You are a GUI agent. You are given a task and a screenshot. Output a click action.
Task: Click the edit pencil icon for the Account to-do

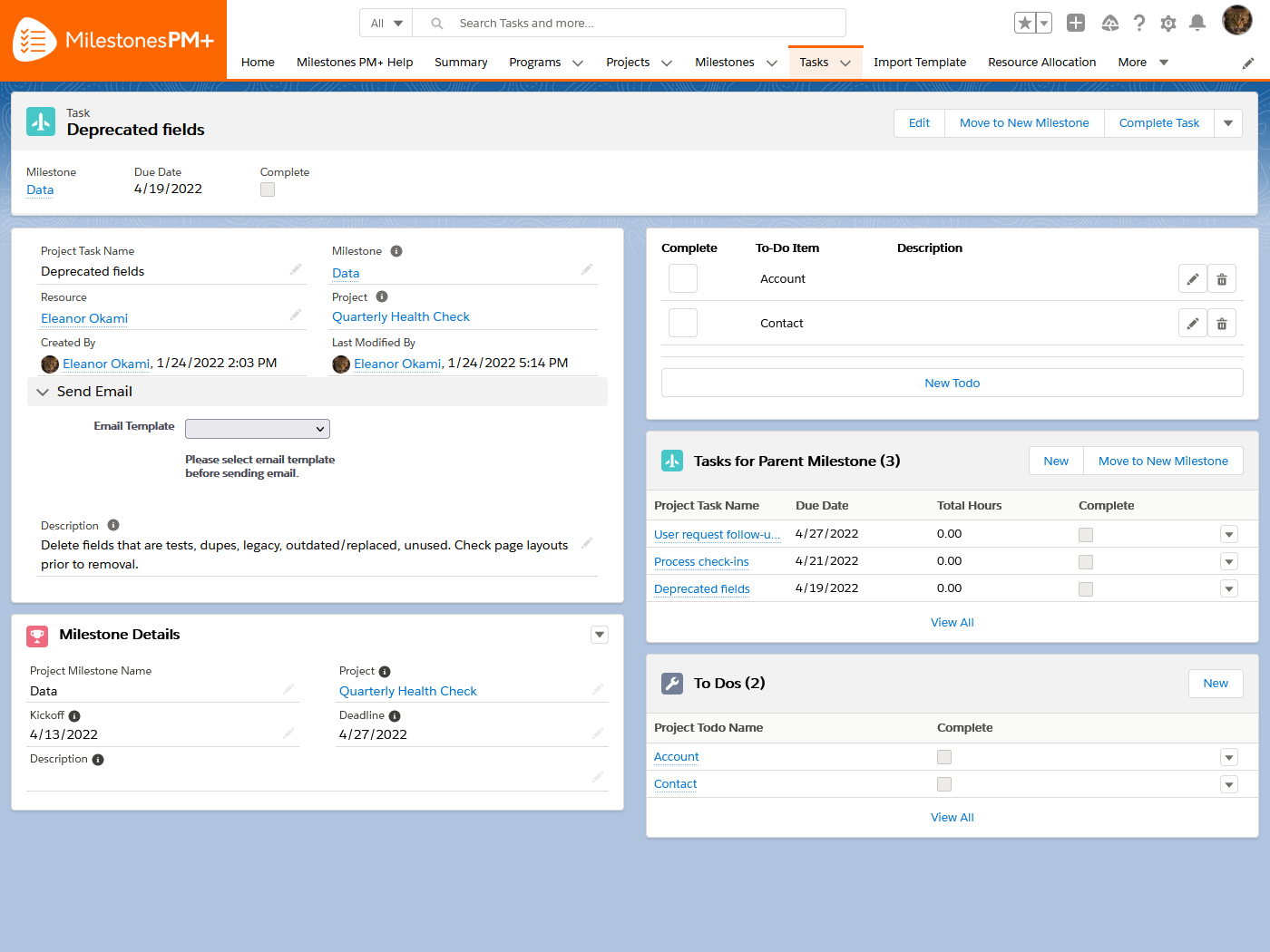[x=1192, y=278]
